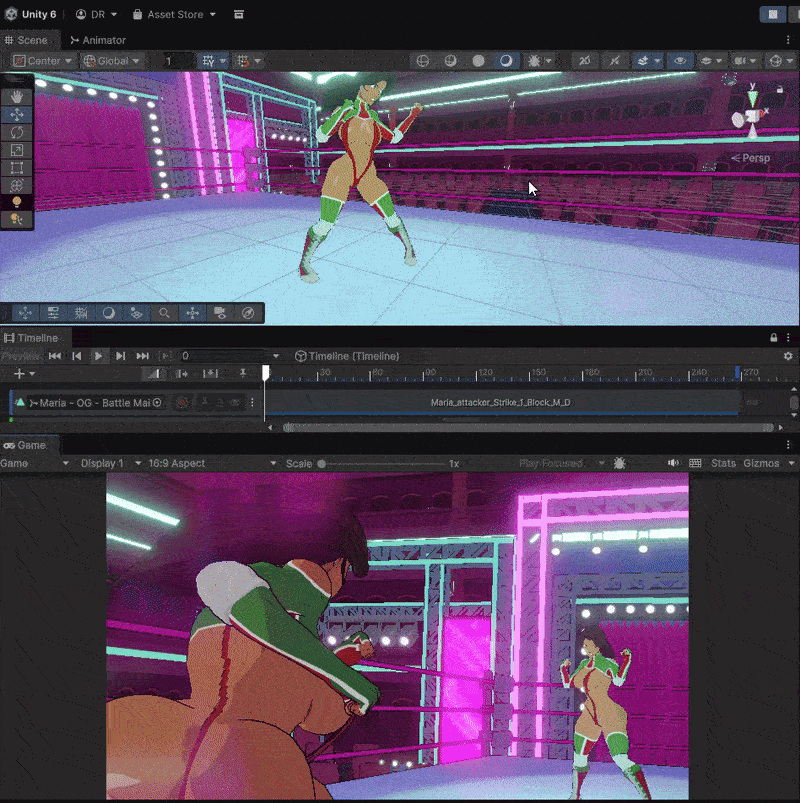Mute audio in Game view
Screen dimensions: 800x803
tap(673, 463)
